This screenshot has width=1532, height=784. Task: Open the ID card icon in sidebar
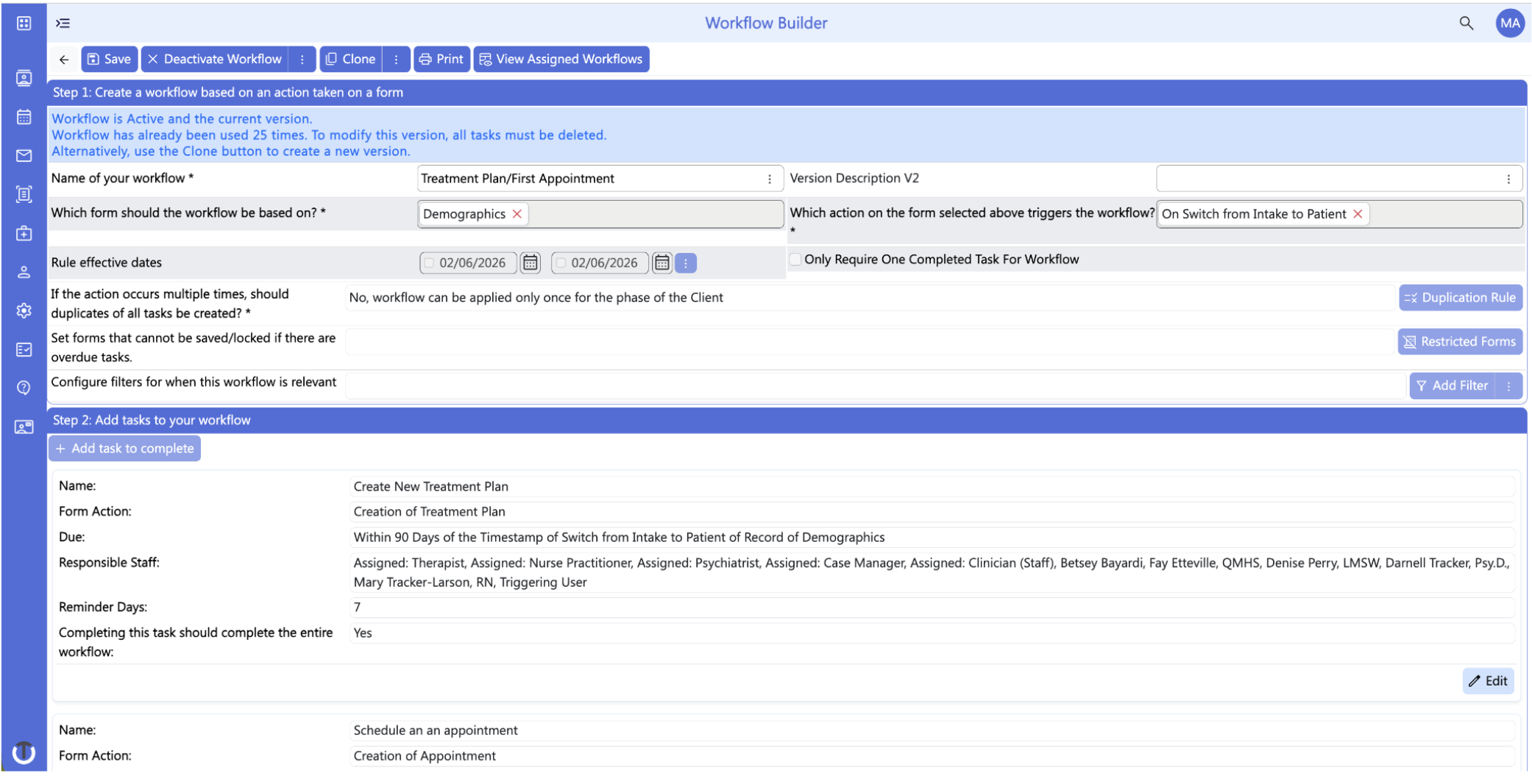point(24,427)
